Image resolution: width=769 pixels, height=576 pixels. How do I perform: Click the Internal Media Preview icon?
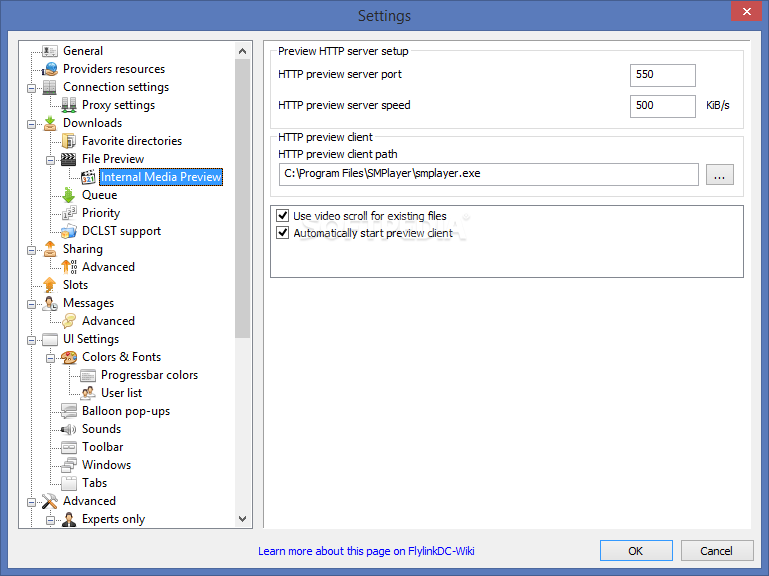pos(88,177)
